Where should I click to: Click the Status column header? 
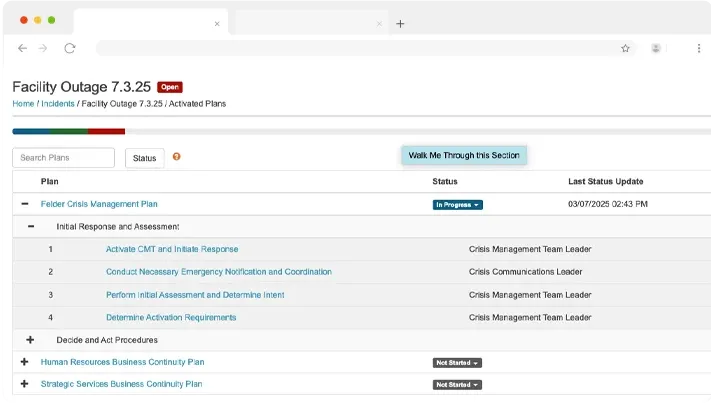(x=445, y=181)
